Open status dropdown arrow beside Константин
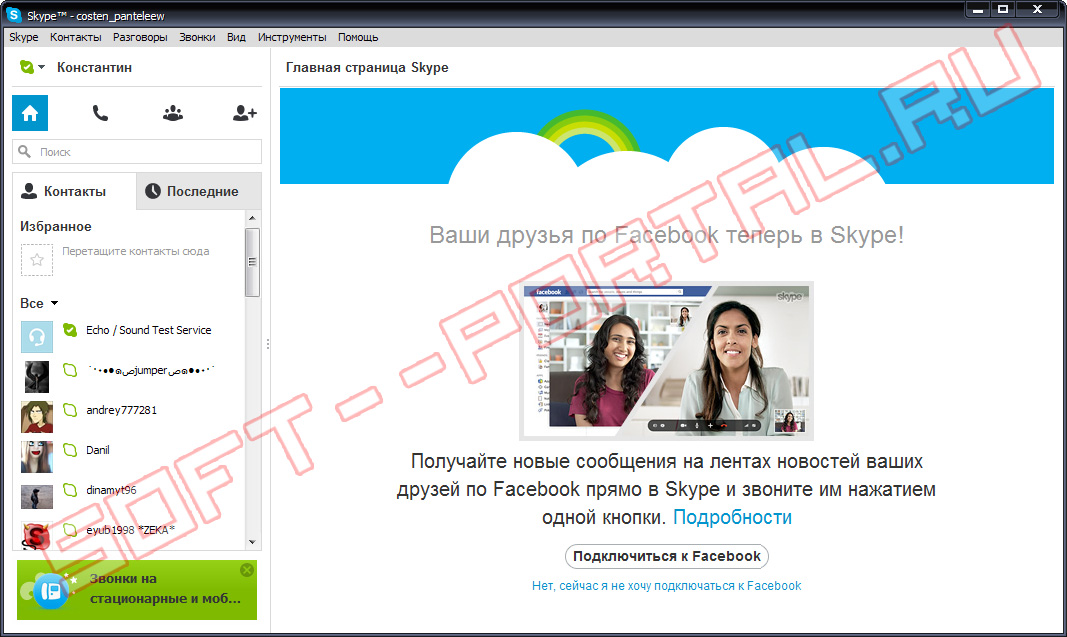This screenshot has height=637, width=1067. 42,67
